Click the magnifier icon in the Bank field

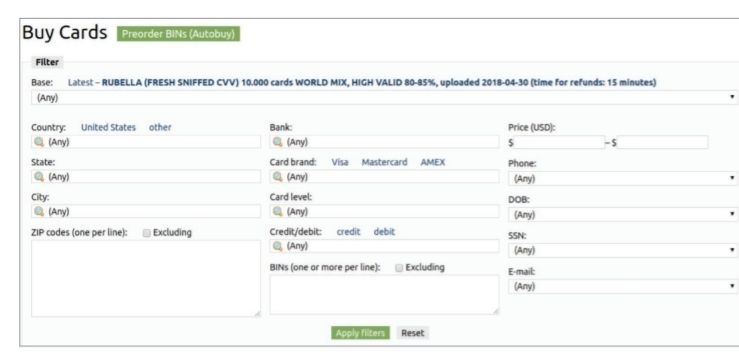[278, 141]
